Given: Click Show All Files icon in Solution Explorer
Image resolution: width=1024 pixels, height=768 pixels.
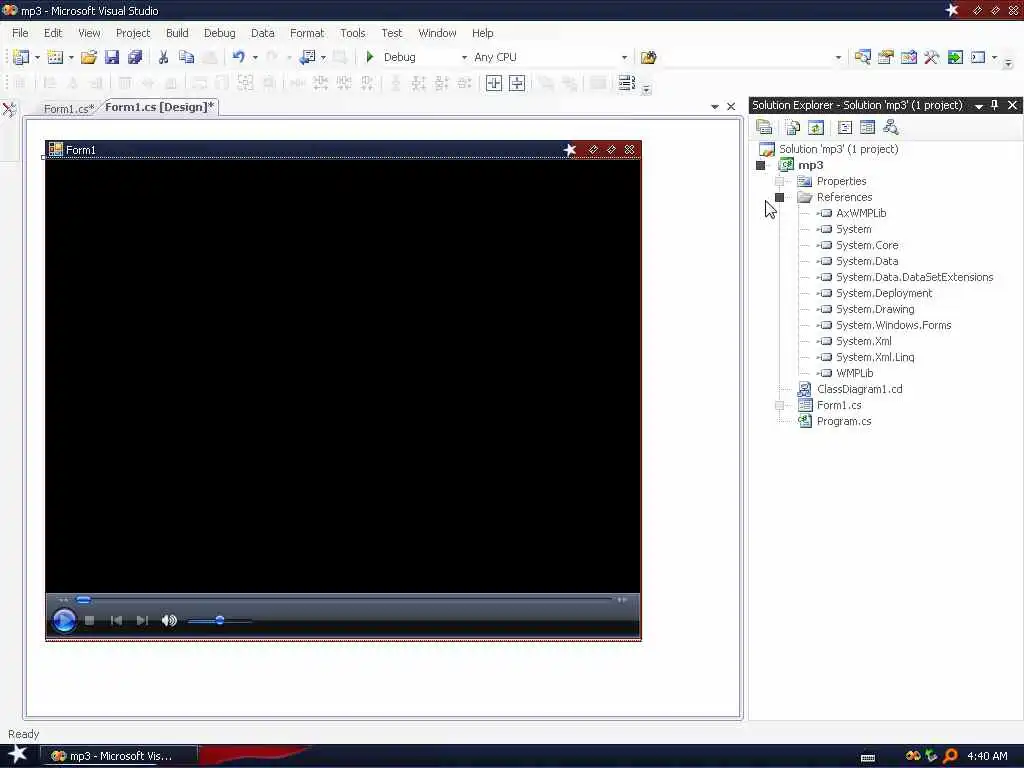Looking at the screenshot, I should tap(793, 127).
